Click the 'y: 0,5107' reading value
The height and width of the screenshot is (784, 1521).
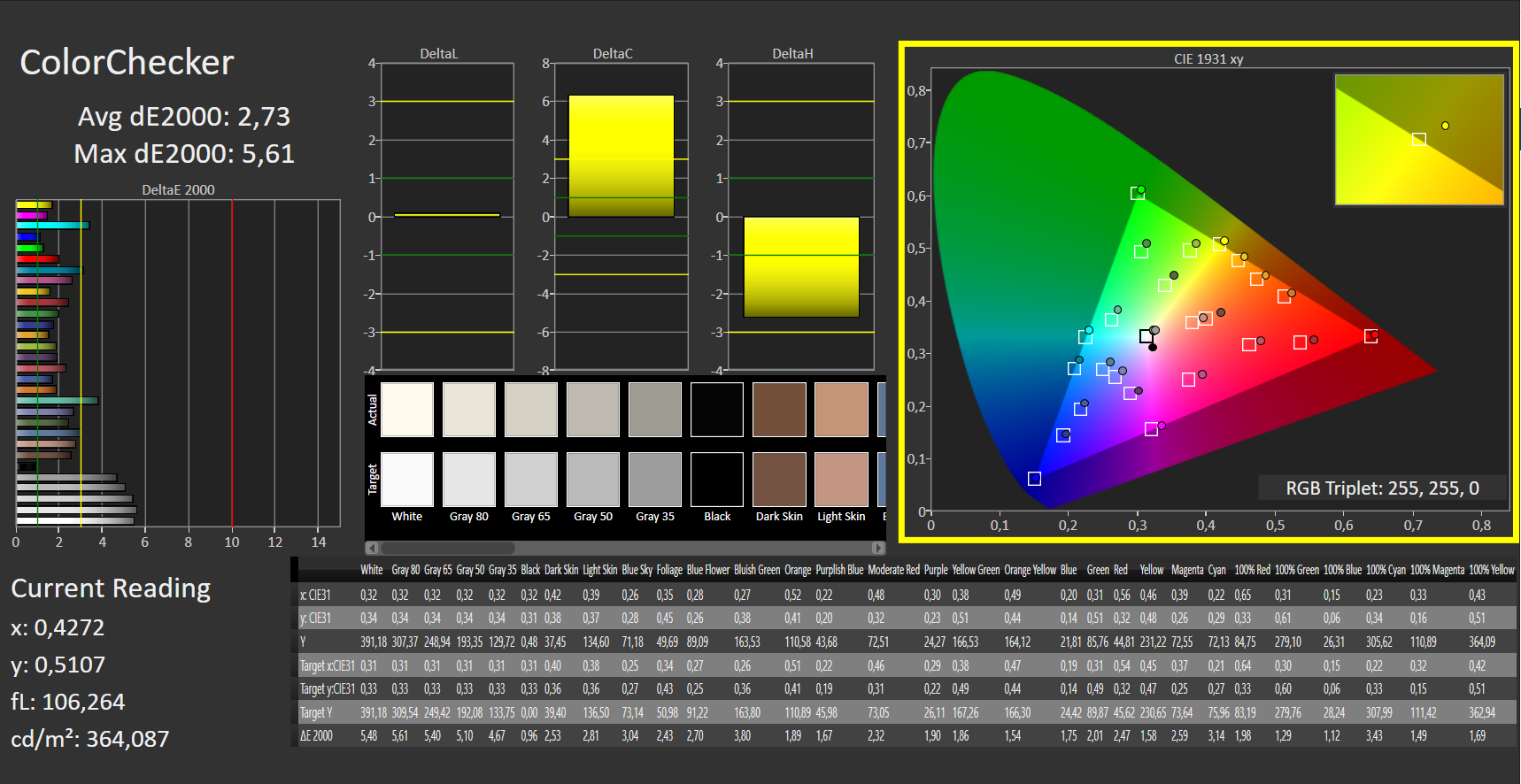[58, 665]
